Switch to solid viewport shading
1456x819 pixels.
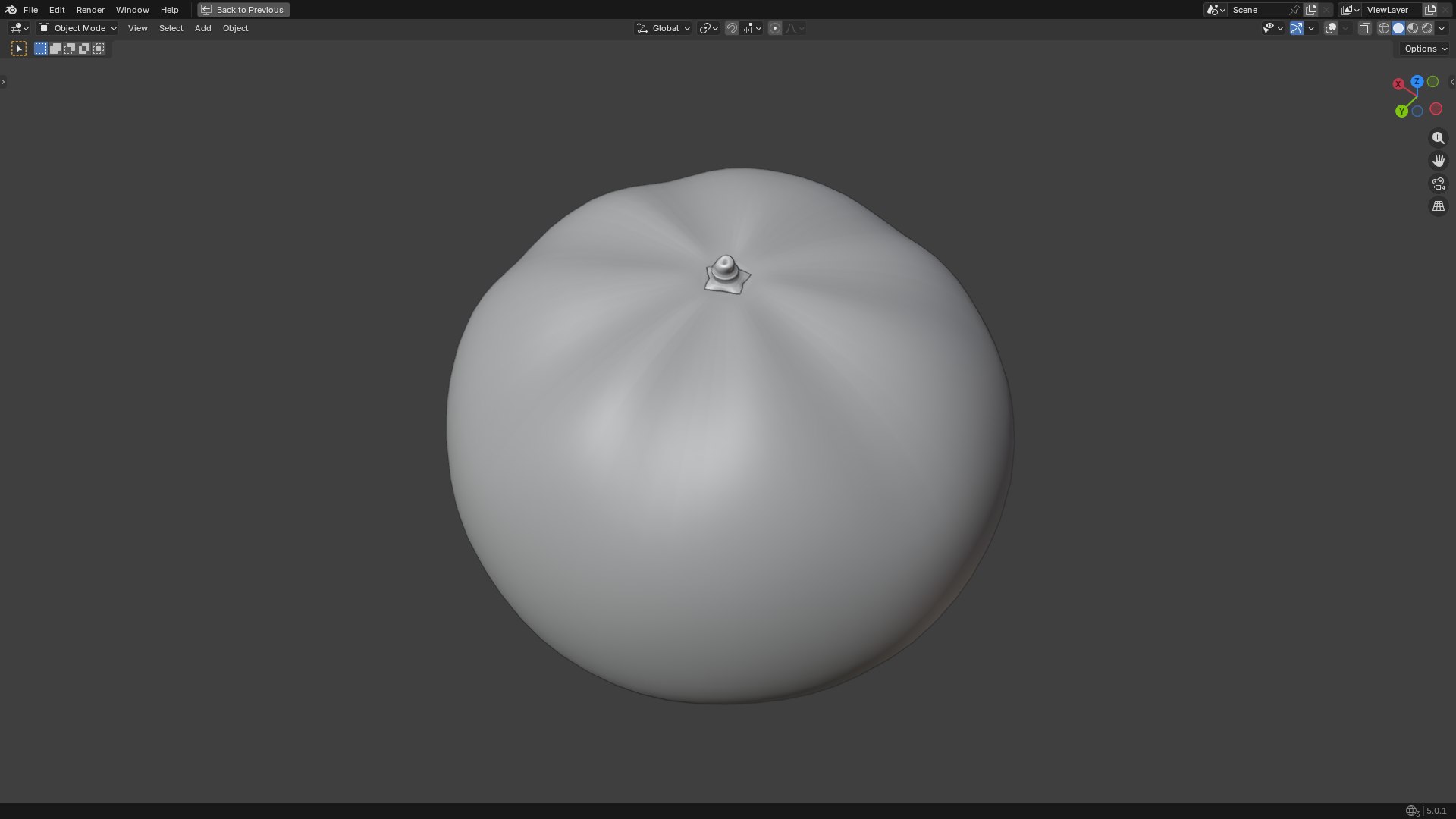click(x=1398, y=28)
